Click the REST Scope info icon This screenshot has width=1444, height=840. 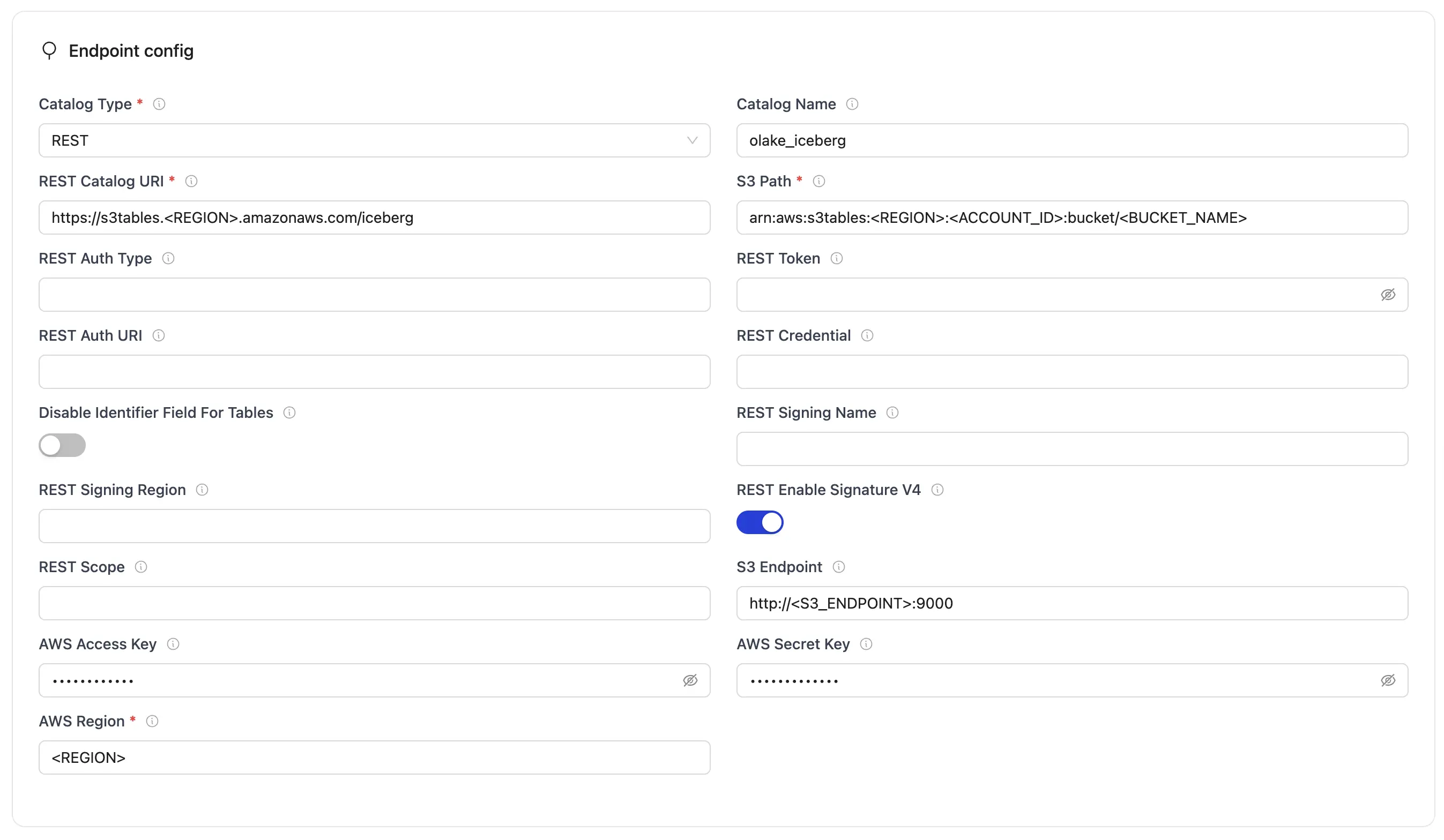pyautogui.click(x=141, y=567)
